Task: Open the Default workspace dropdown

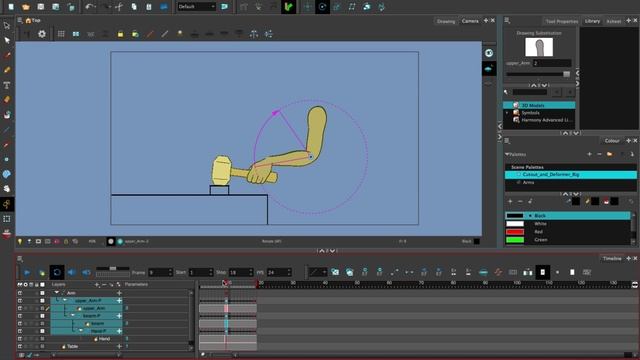Action: tap(196, 7)
